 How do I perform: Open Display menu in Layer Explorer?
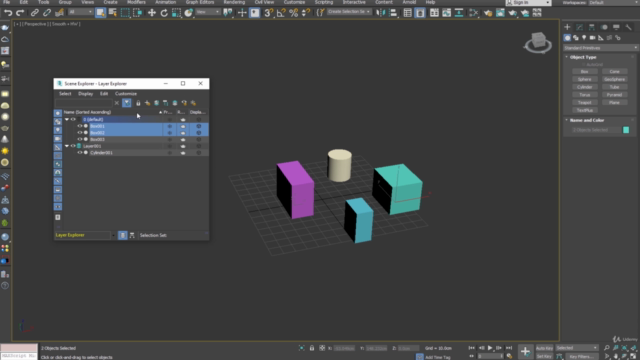pos(85,94)
